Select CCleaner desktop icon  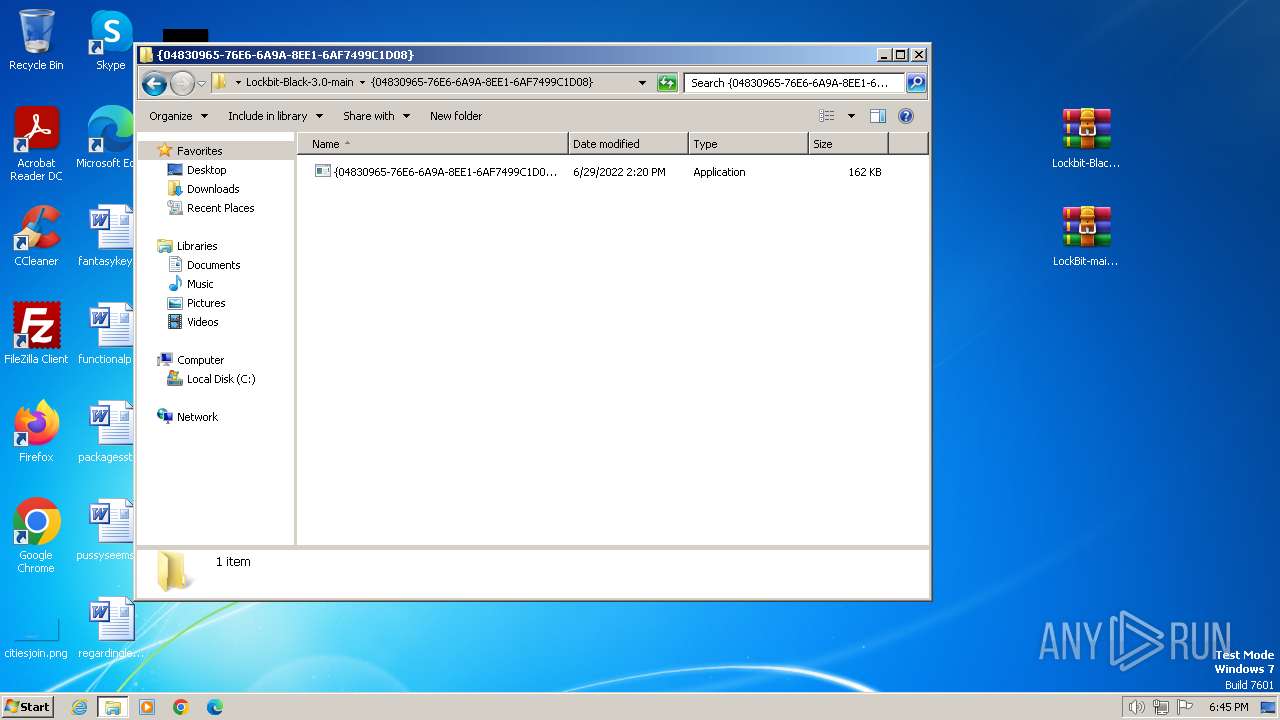coord(36,236)
